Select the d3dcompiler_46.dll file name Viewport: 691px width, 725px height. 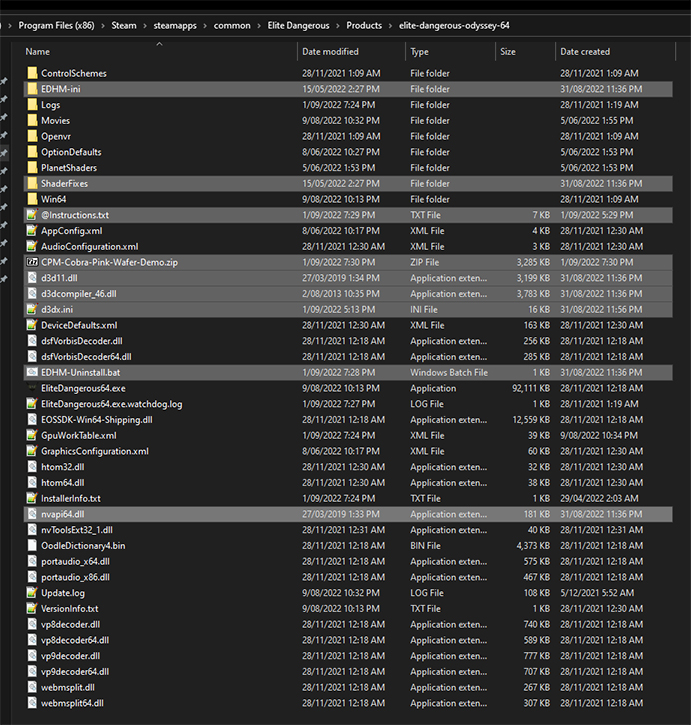point(79,294)
